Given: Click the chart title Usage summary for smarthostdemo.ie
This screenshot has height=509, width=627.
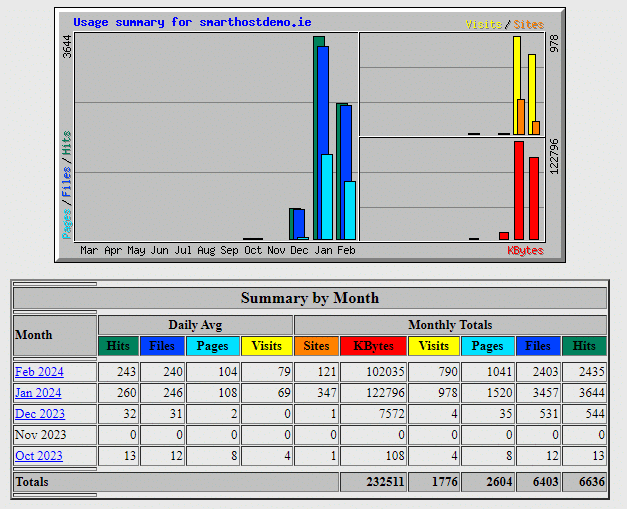Looking at the screenshot, I should [x=192, y=22].
